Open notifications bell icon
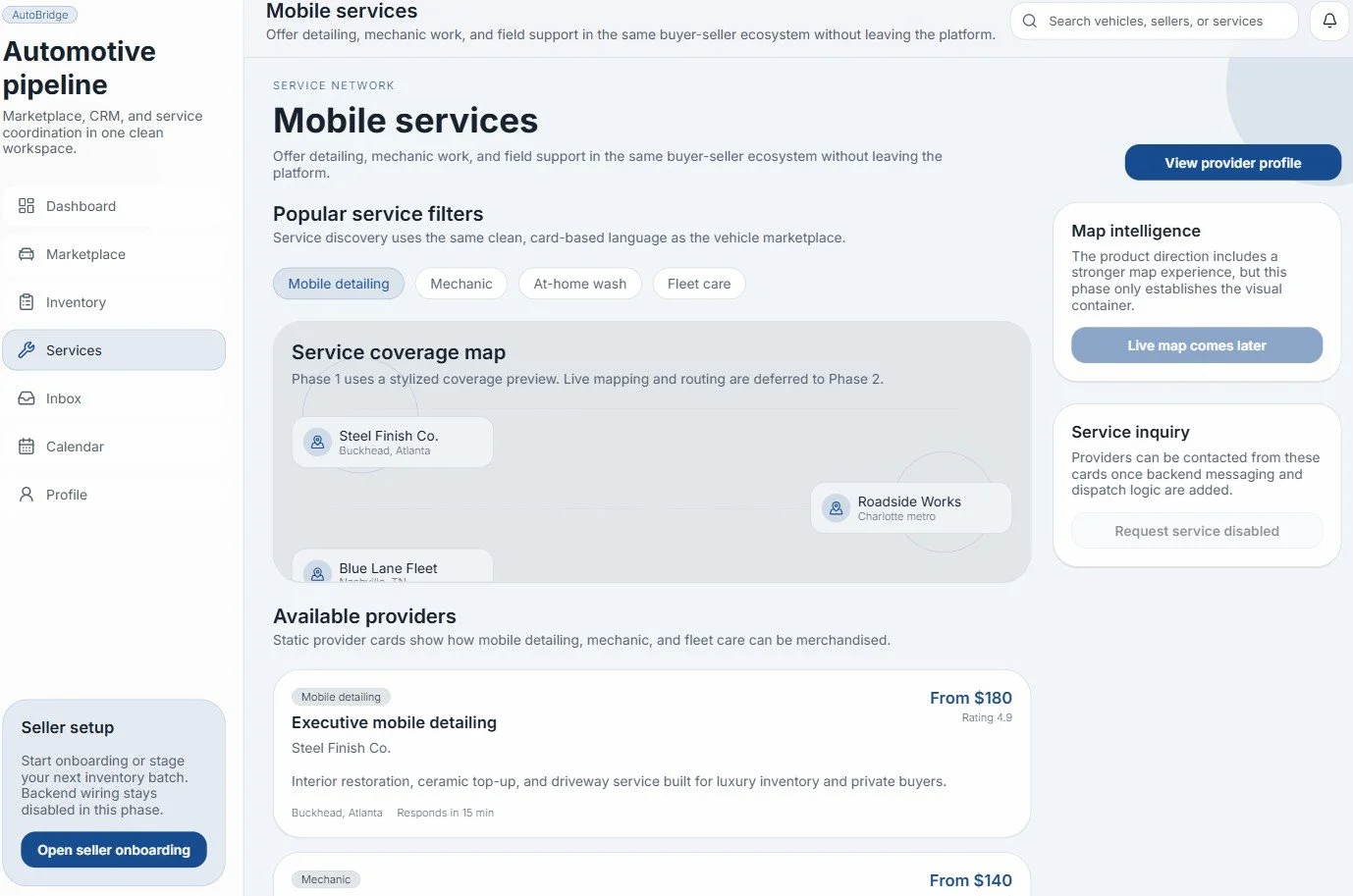This screenshot has height=896, width=1353. 1329,21
